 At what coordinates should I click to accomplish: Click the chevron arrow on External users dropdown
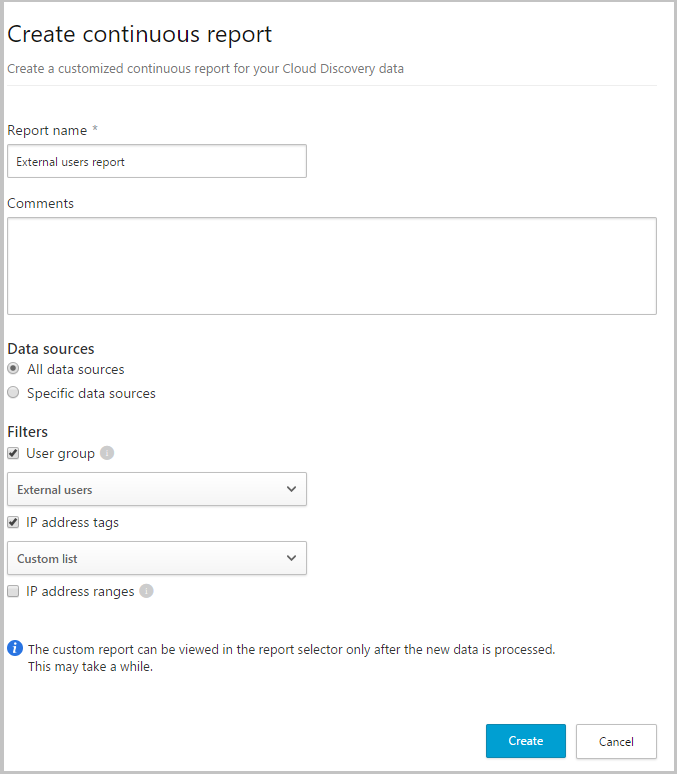[291, 489]
